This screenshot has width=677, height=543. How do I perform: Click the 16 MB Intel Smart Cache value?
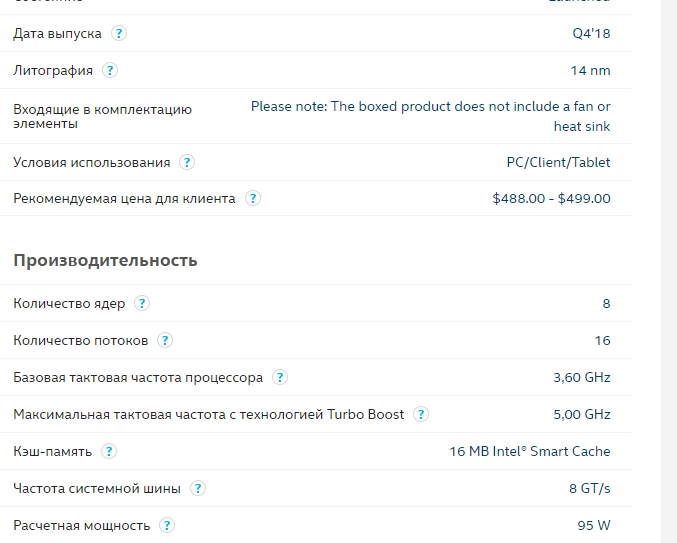(530, 451)
